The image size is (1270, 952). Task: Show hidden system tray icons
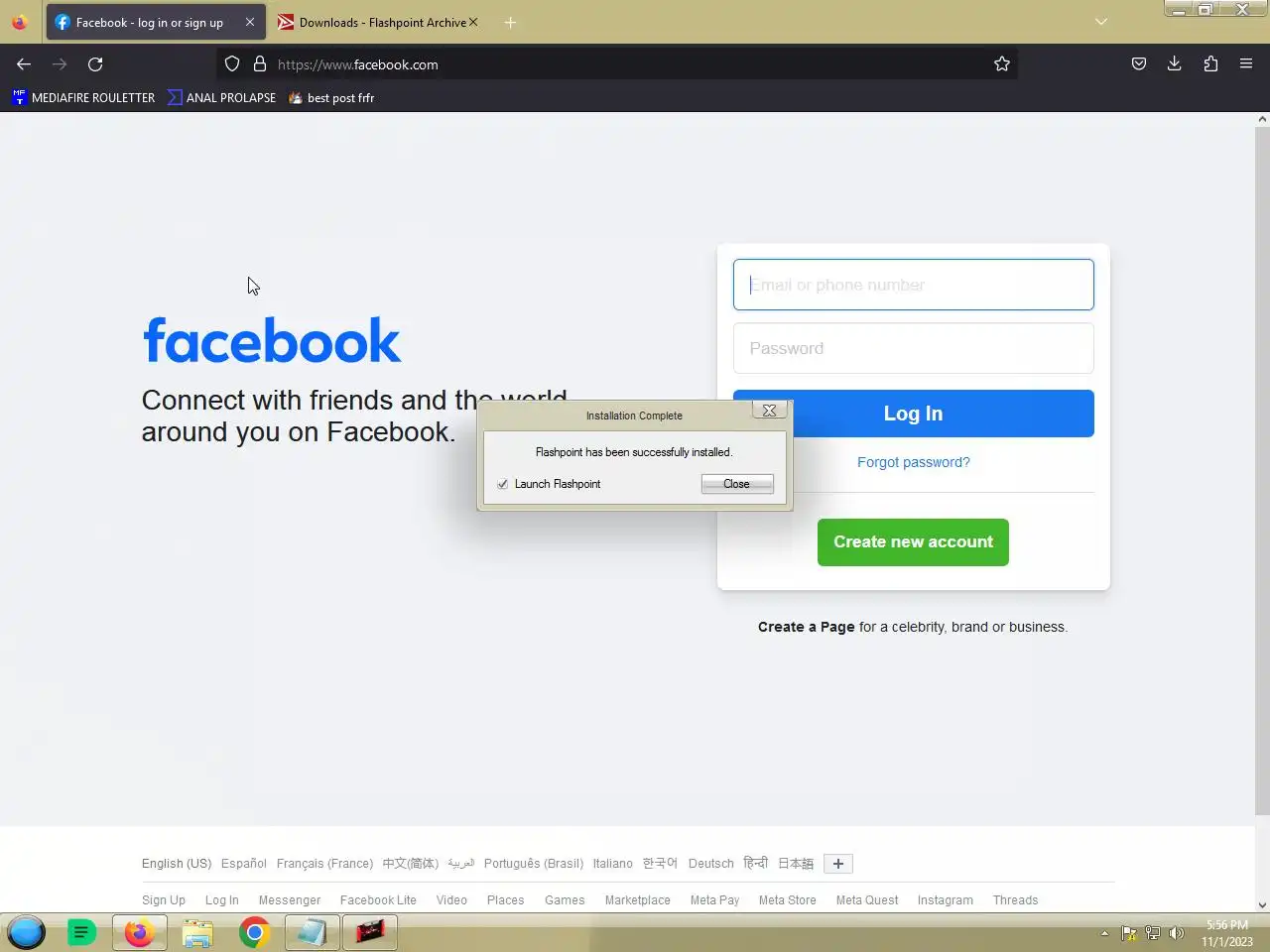[1104, 932]
